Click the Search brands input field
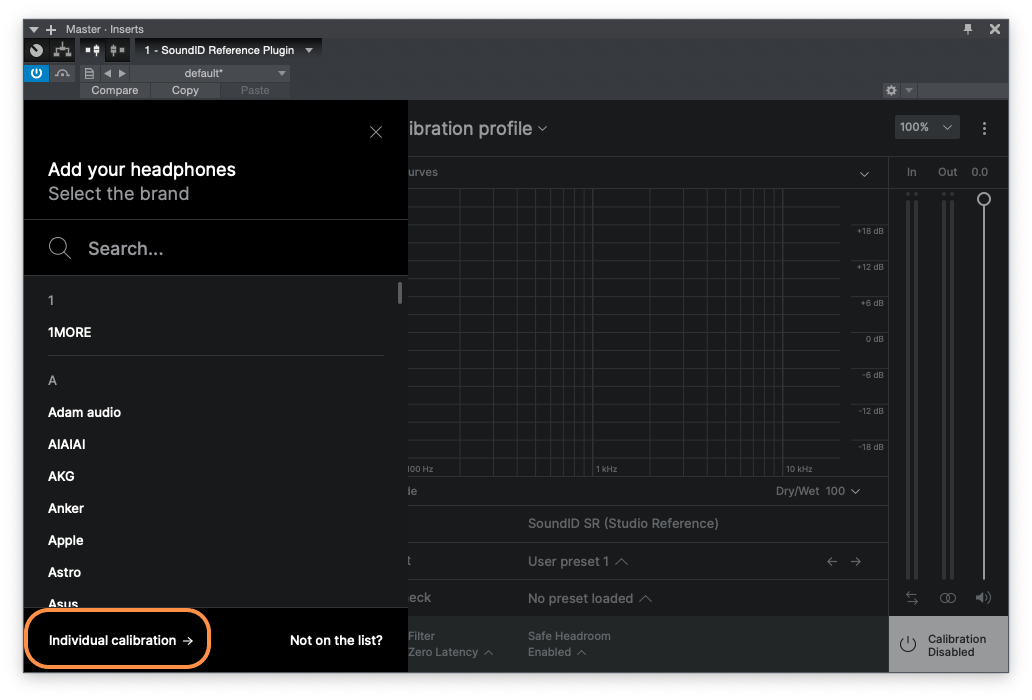 tap(216, 249)
